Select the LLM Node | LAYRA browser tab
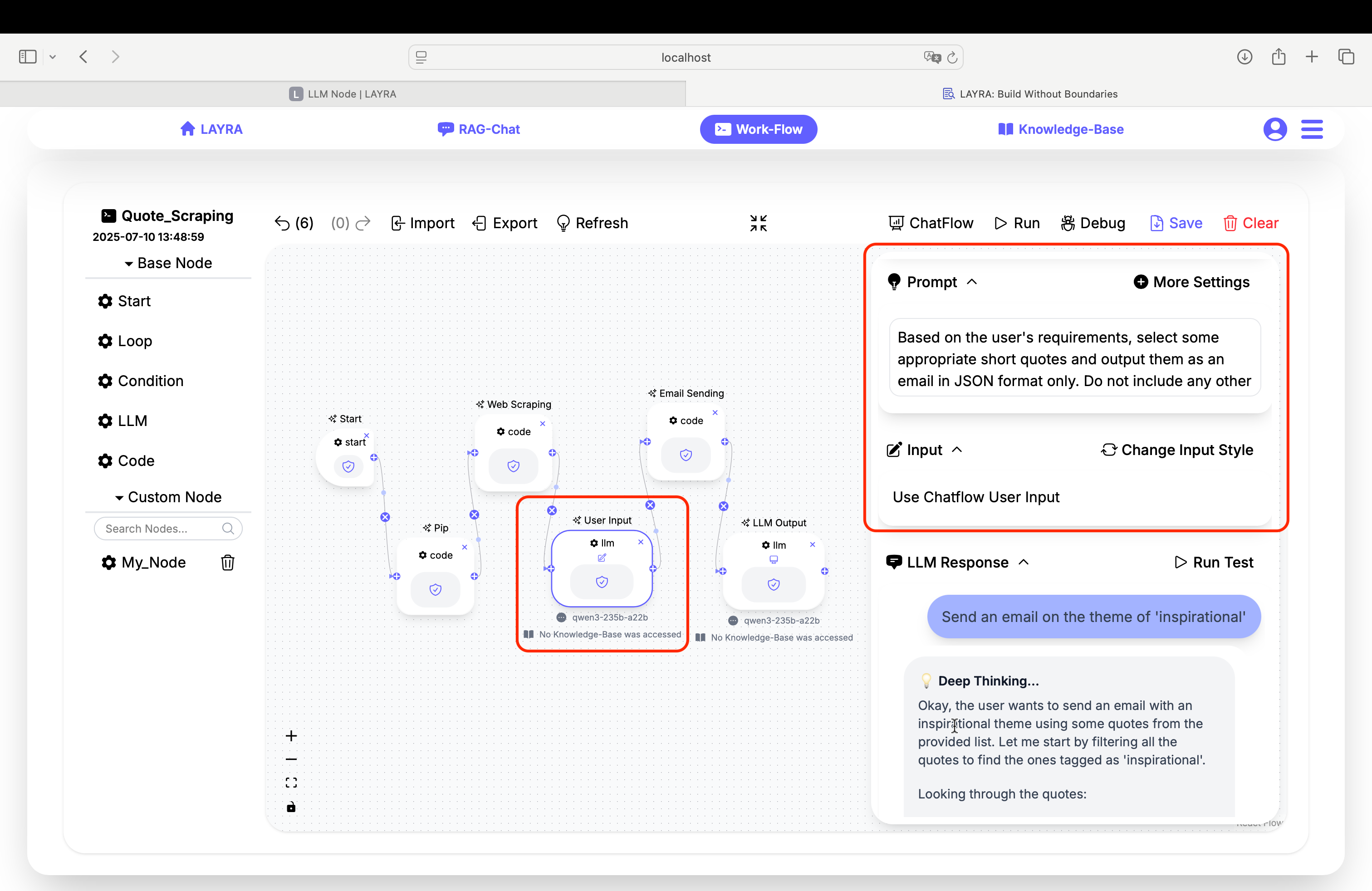Viewport: 1372px width, 891px height. [343, 94]
